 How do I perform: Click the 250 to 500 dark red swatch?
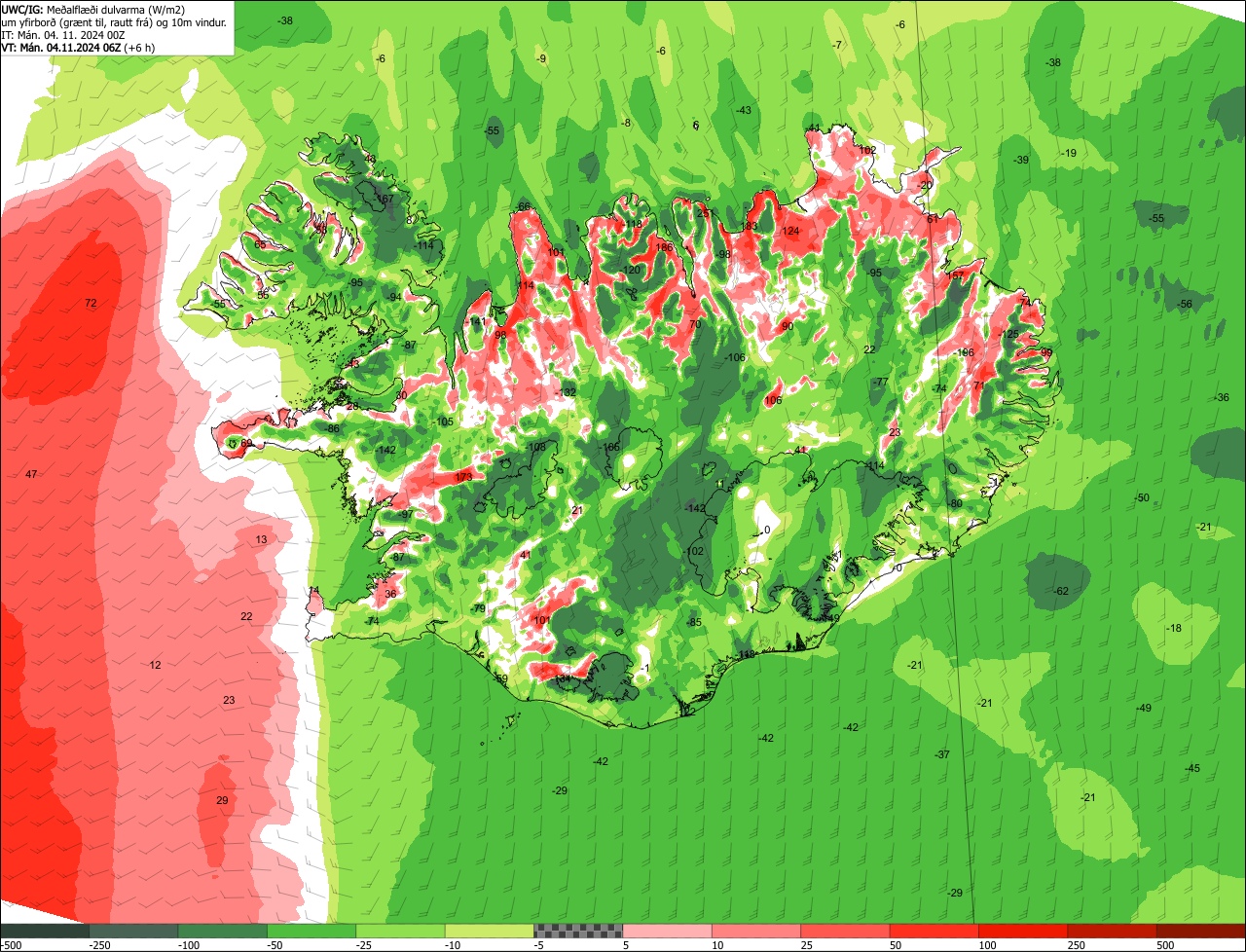coord(1113,931)
